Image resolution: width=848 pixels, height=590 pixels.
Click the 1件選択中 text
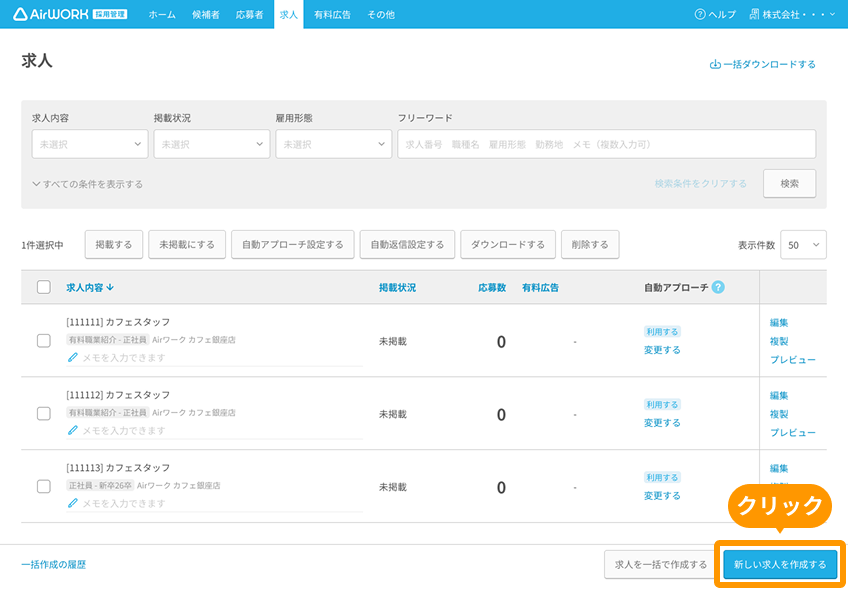pyautogui.click(x=42, y=246)
